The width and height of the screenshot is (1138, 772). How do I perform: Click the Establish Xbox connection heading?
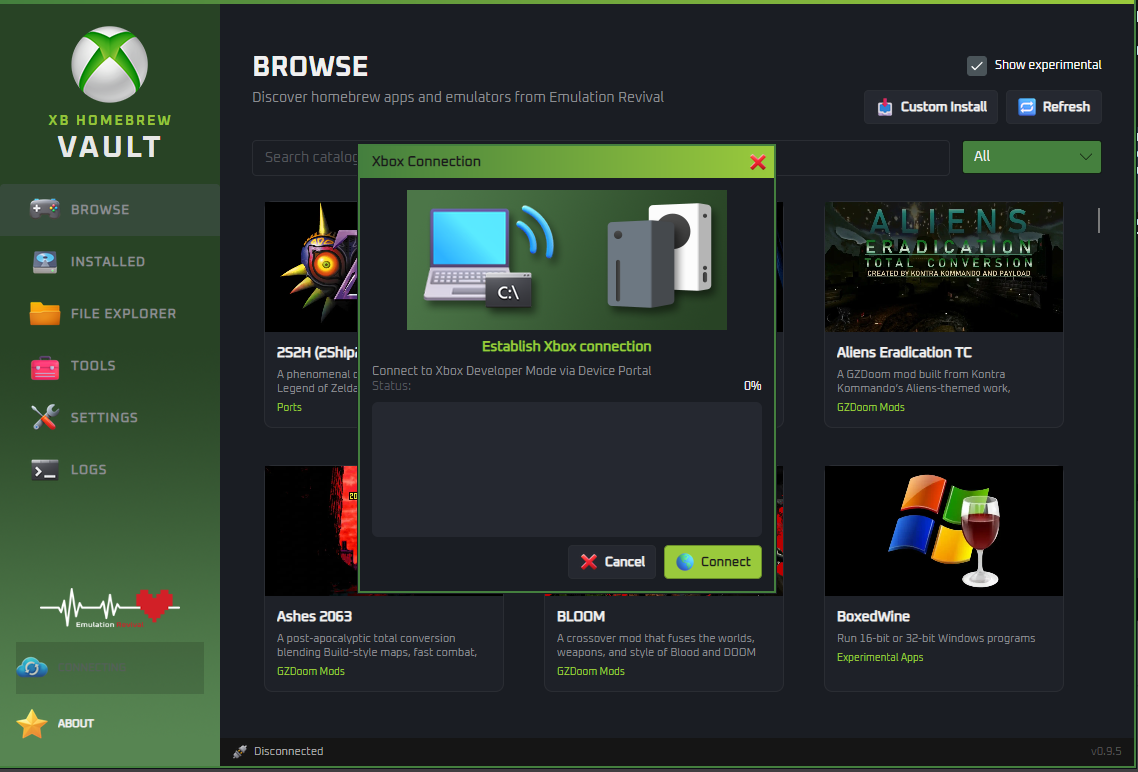pyautogui.click(x=567, y=347)
